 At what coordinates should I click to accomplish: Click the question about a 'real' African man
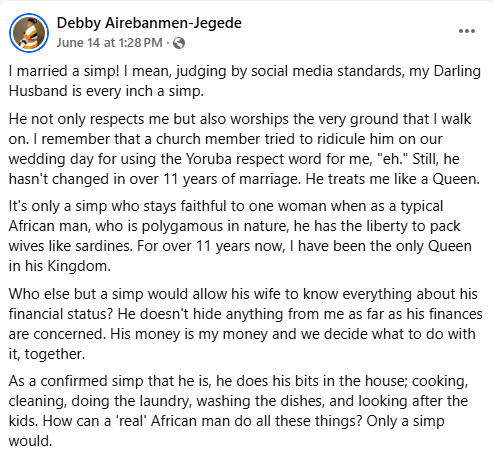pyautogui.click(x=202, y=421)
